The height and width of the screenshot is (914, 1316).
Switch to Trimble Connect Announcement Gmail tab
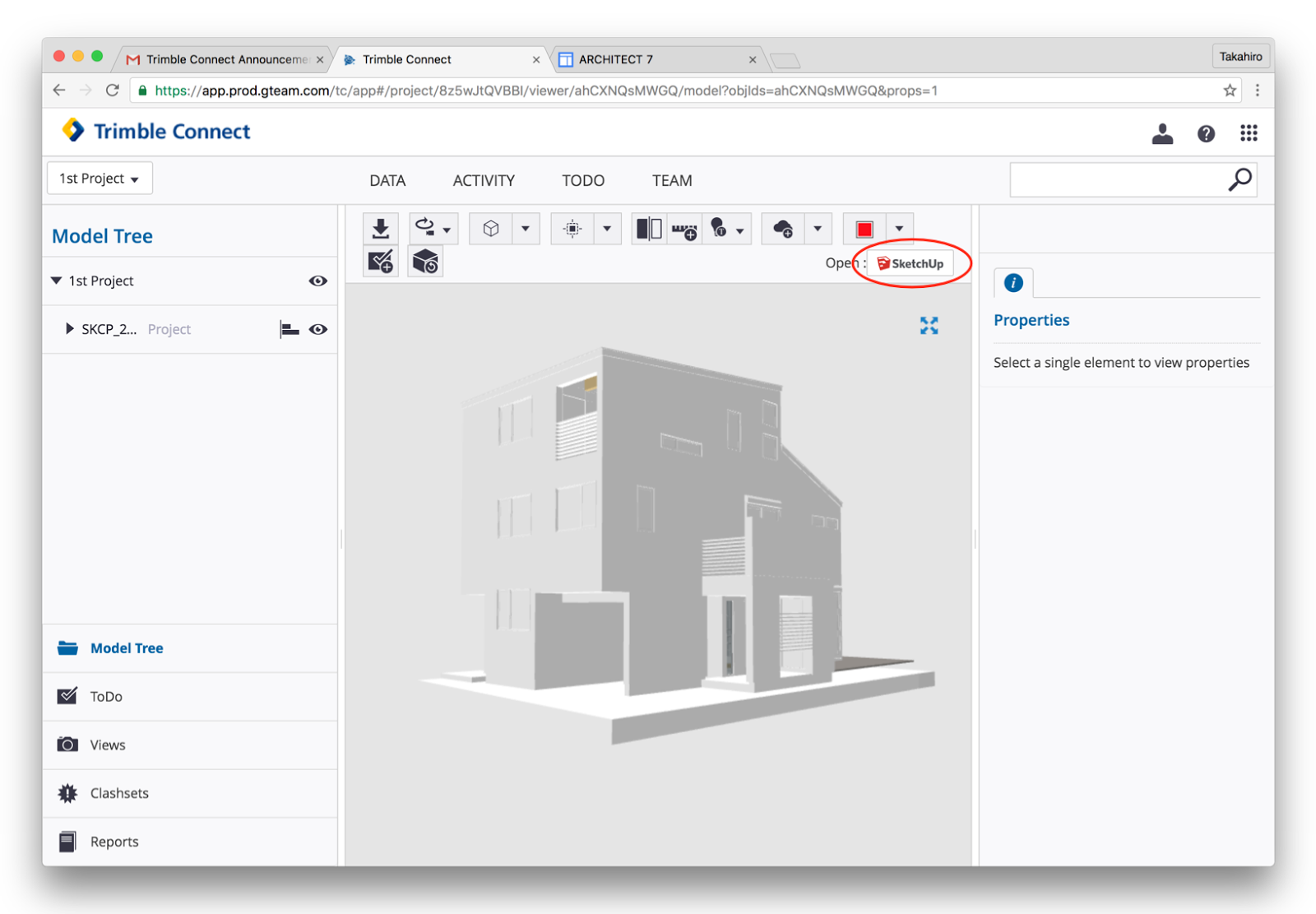click(x=225, y=59)
